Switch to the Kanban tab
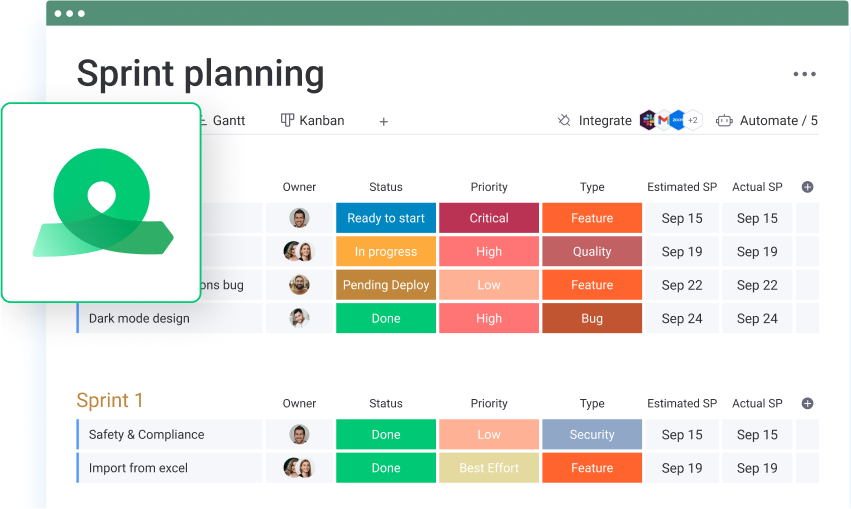 (312, 120)
